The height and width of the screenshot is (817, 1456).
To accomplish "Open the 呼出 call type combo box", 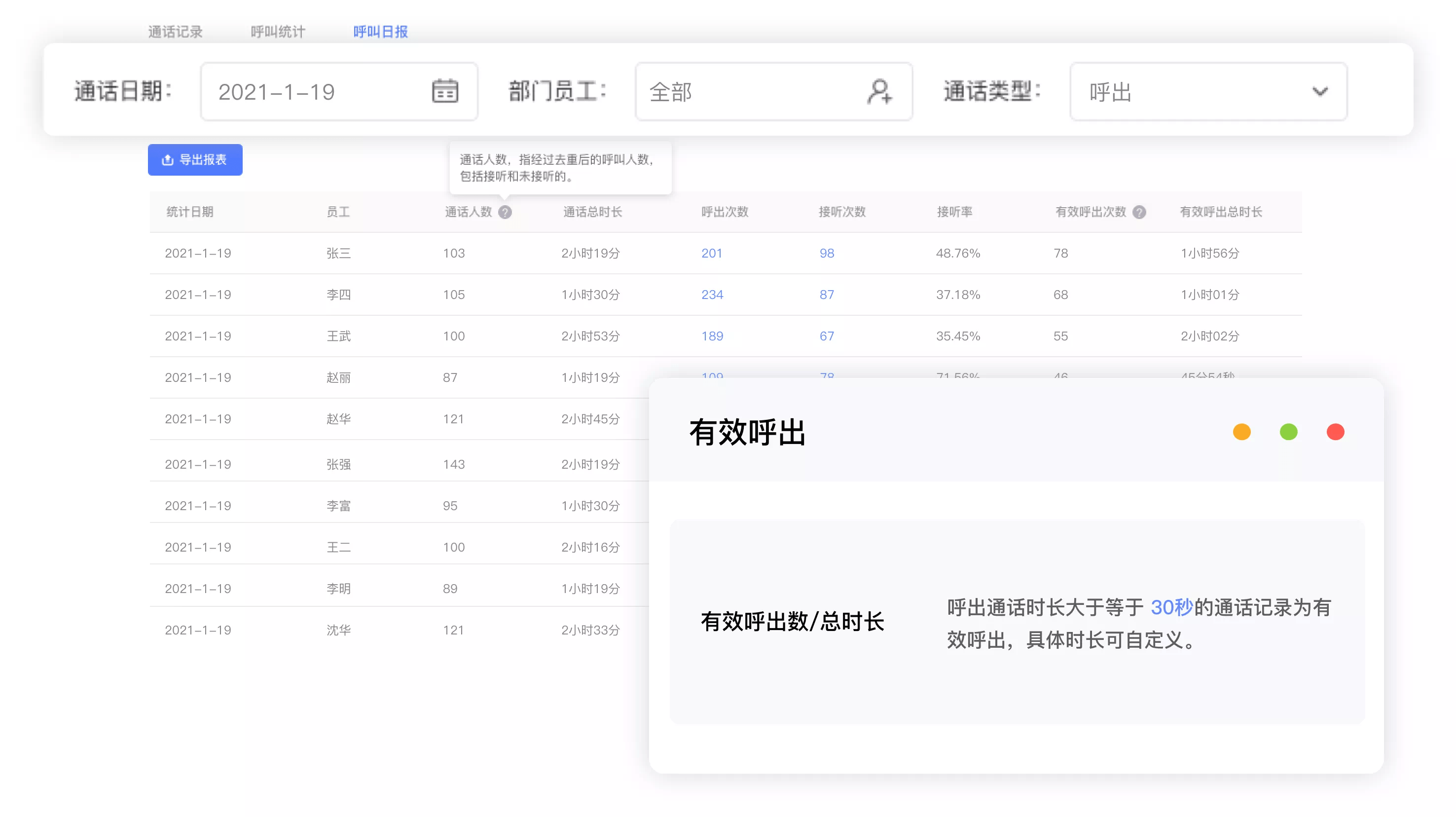I will [x=1208, y=92].
